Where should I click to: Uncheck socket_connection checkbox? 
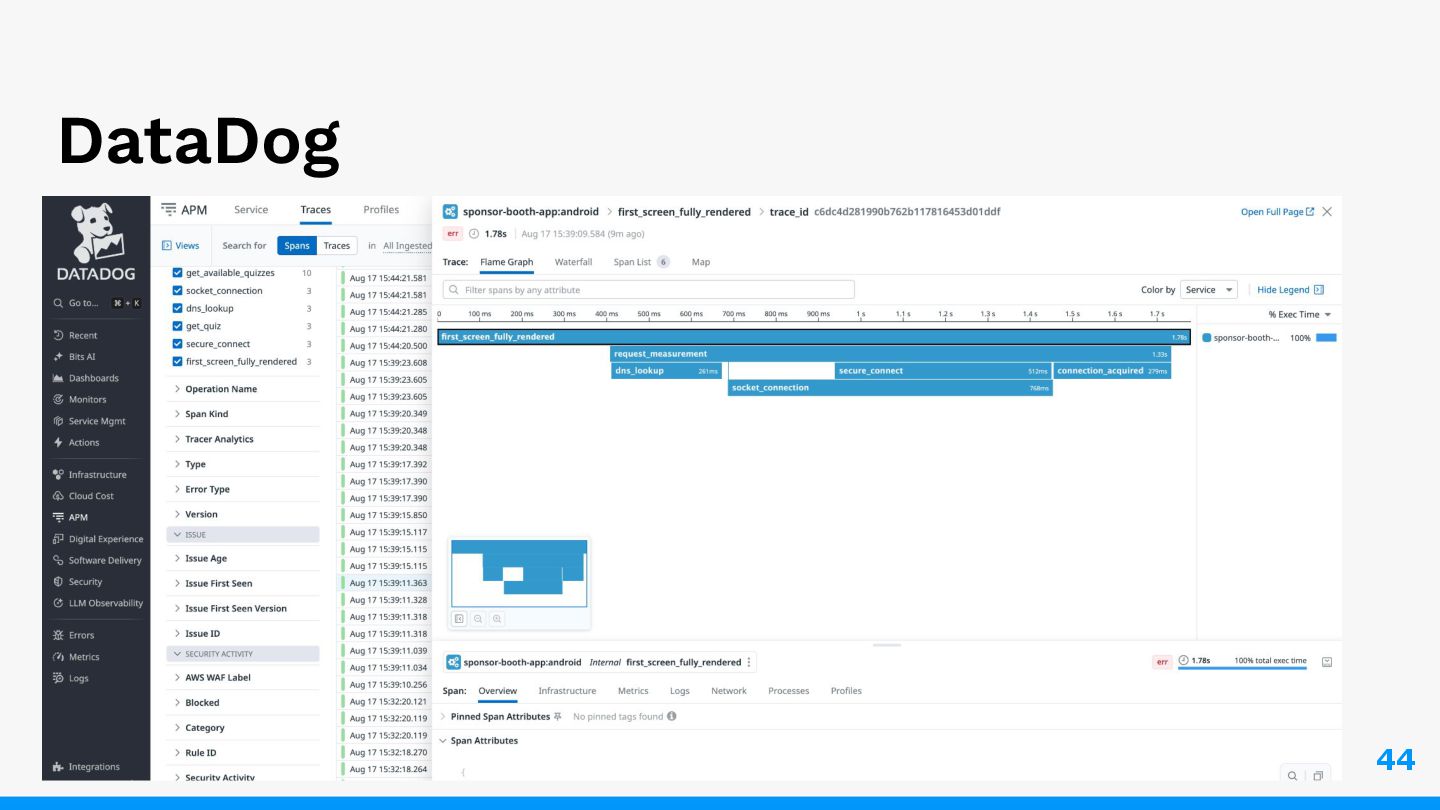click(178, 291)
